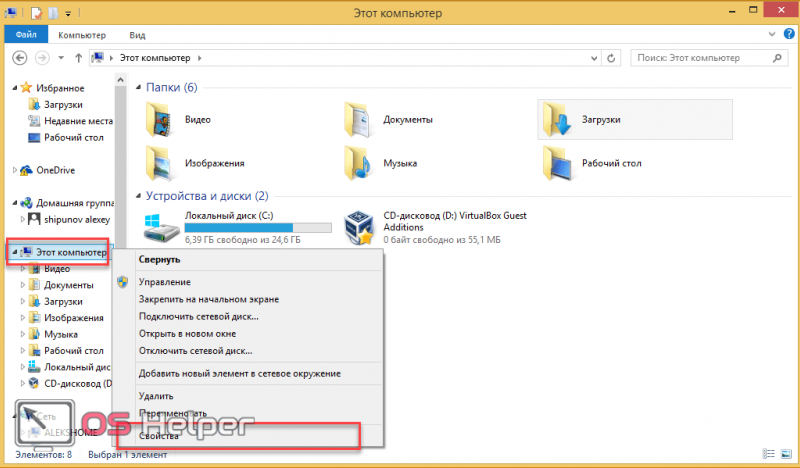
Task: Switch to details view icon in status bar
Action: 768,453
